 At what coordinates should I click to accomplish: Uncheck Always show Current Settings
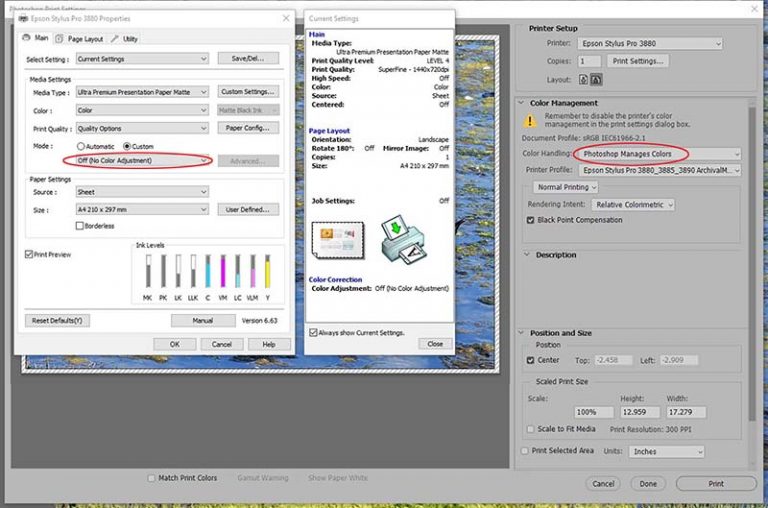(x=313, y=333)
